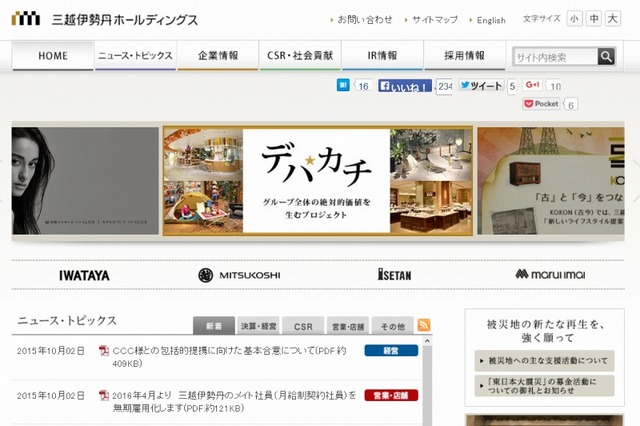Open 被災地への主な支援活動について link
The width and height of the screenshot is (640, 426).
pyautogui.click(x=544, y=361)
